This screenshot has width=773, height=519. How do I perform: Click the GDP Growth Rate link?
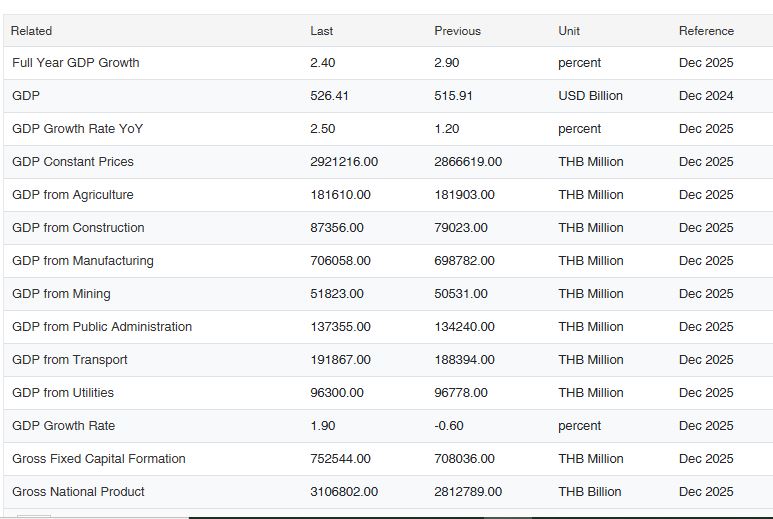pyautogui.click(x=64, y=426)
